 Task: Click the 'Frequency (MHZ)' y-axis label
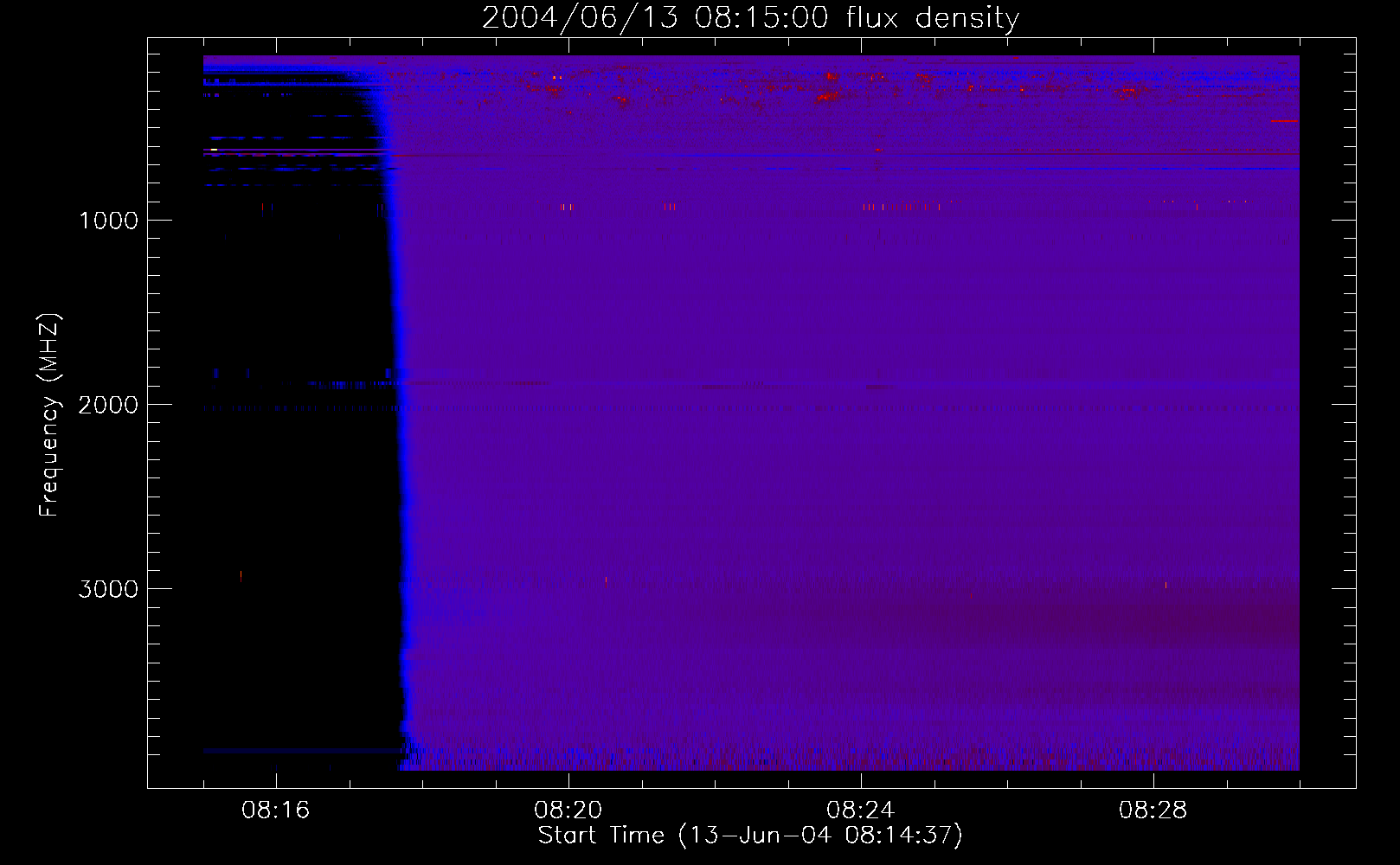click(x=49, y=415)
